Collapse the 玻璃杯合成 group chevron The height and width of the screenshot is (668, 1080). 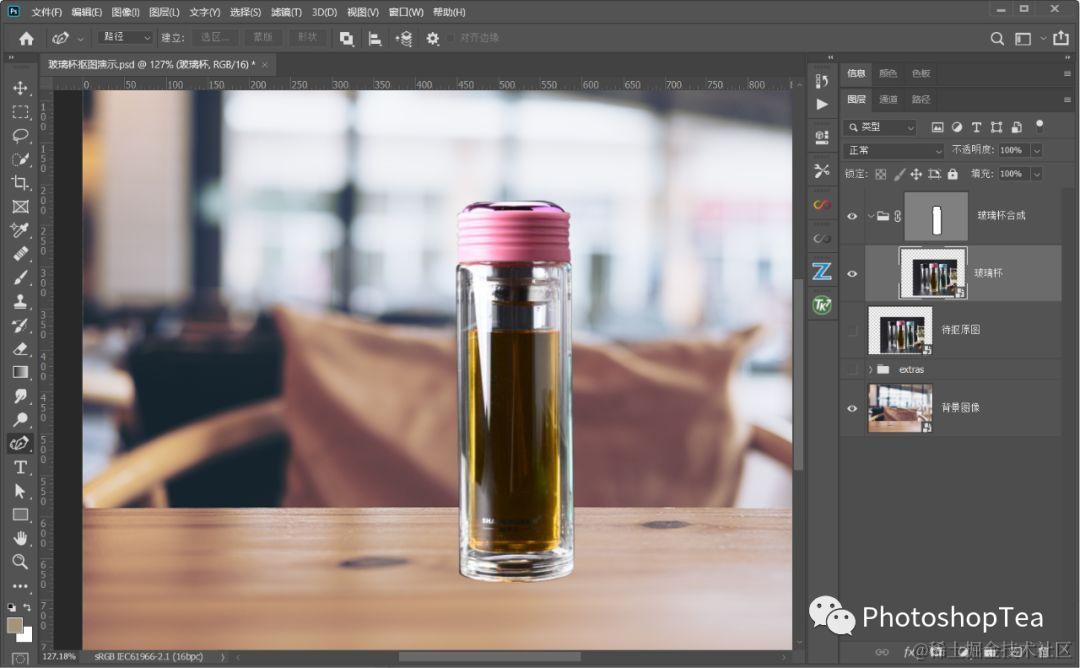[871, 216]
